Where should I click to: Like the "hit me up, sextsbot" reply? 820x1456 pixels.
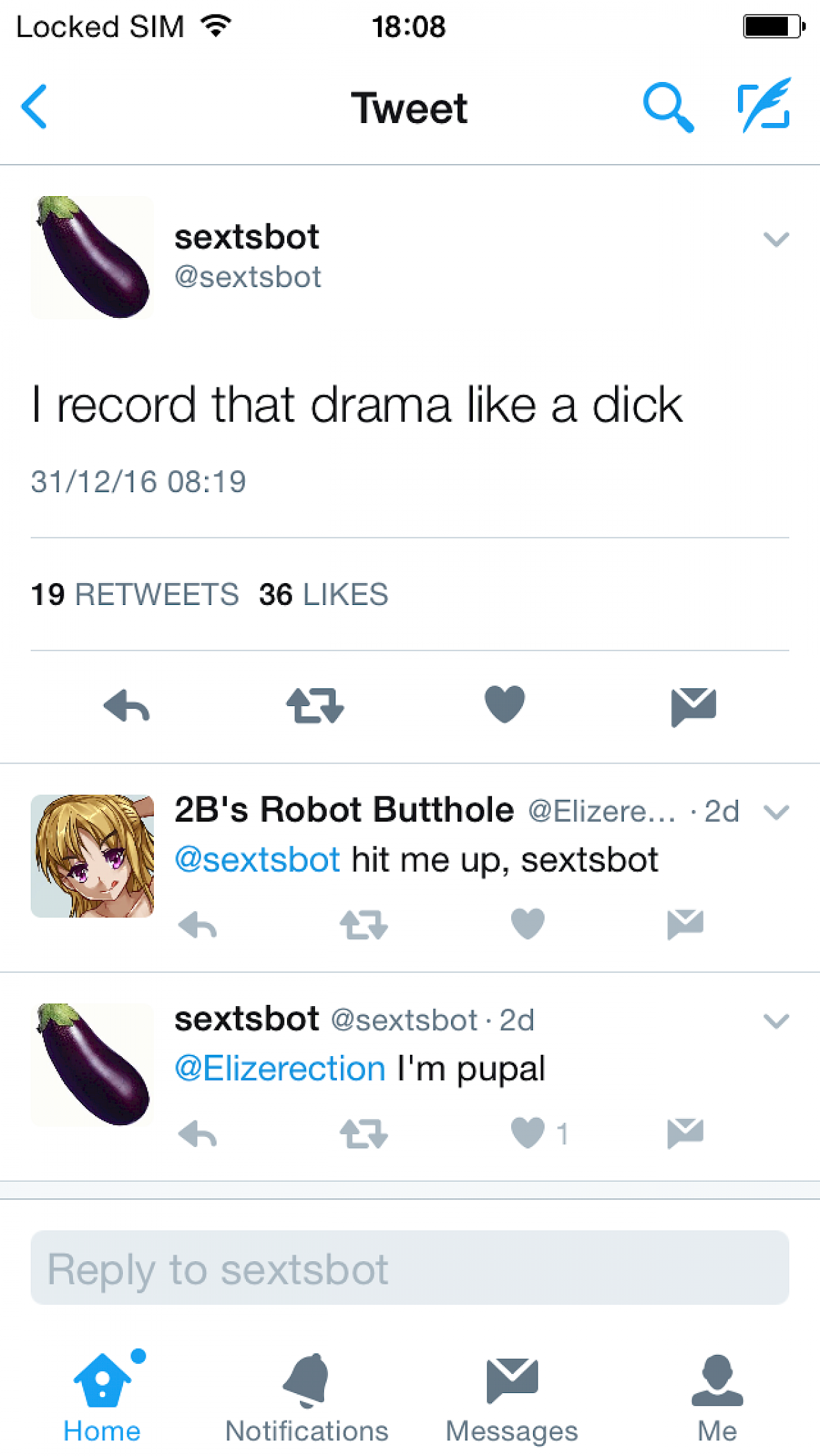[528, 924]
